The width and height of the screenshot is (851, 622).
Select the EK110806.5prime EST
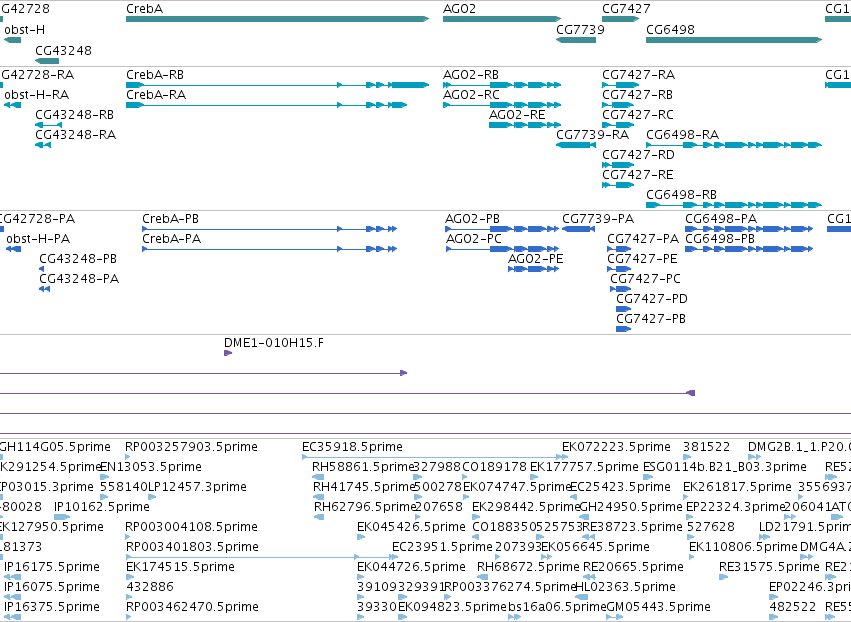tap(693, 557)
